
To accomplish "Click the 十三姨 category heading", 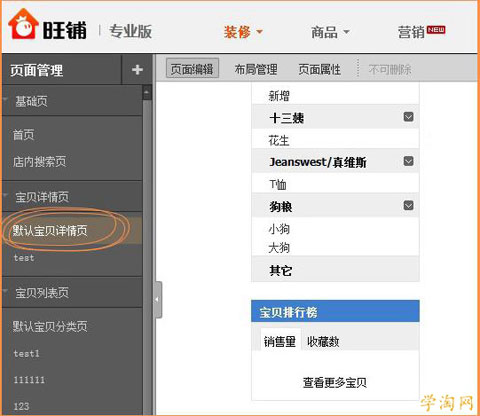I will tap(286, 118).
